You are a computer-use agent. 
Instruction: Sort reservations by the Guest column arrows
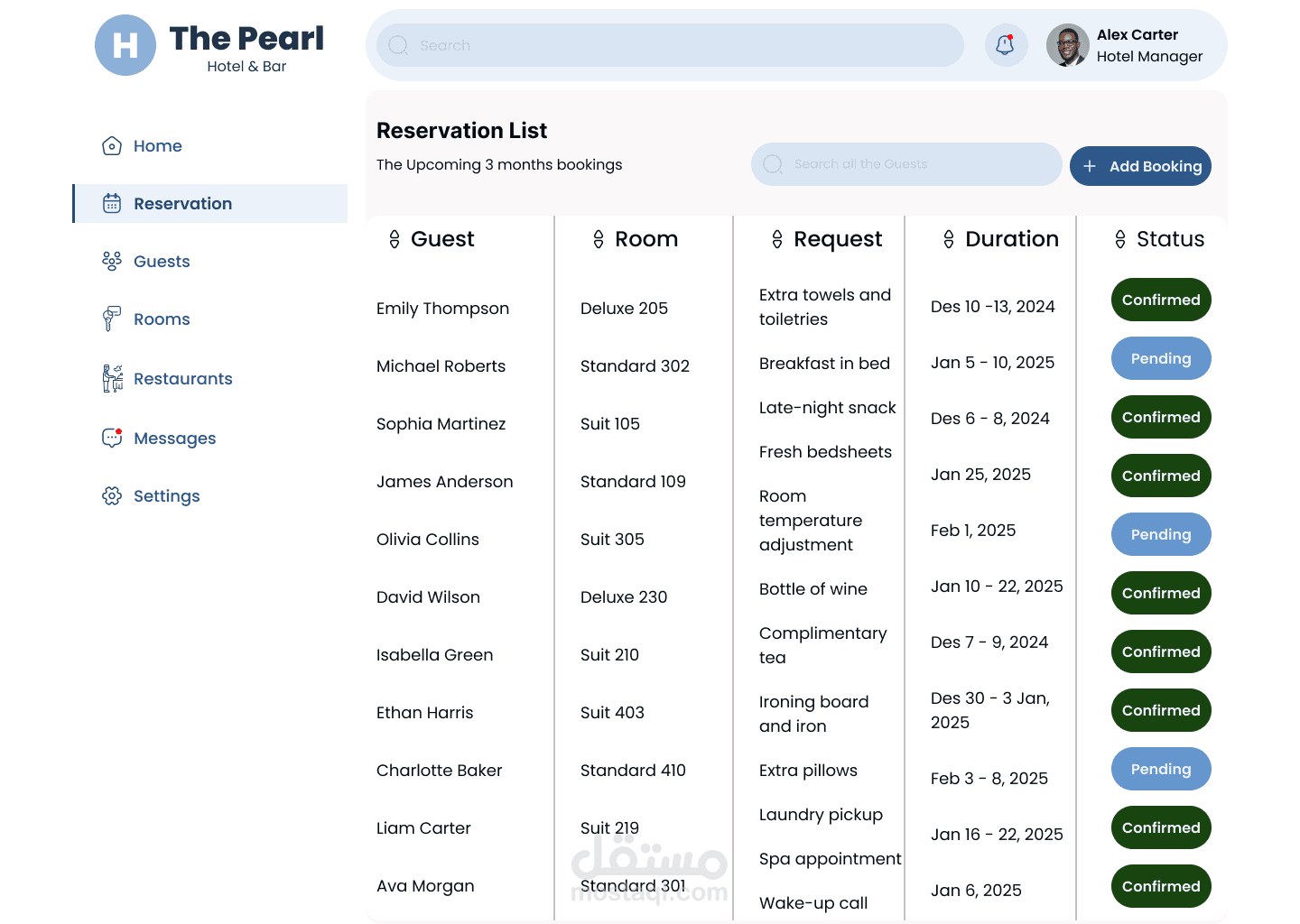[x=395, y=239]
